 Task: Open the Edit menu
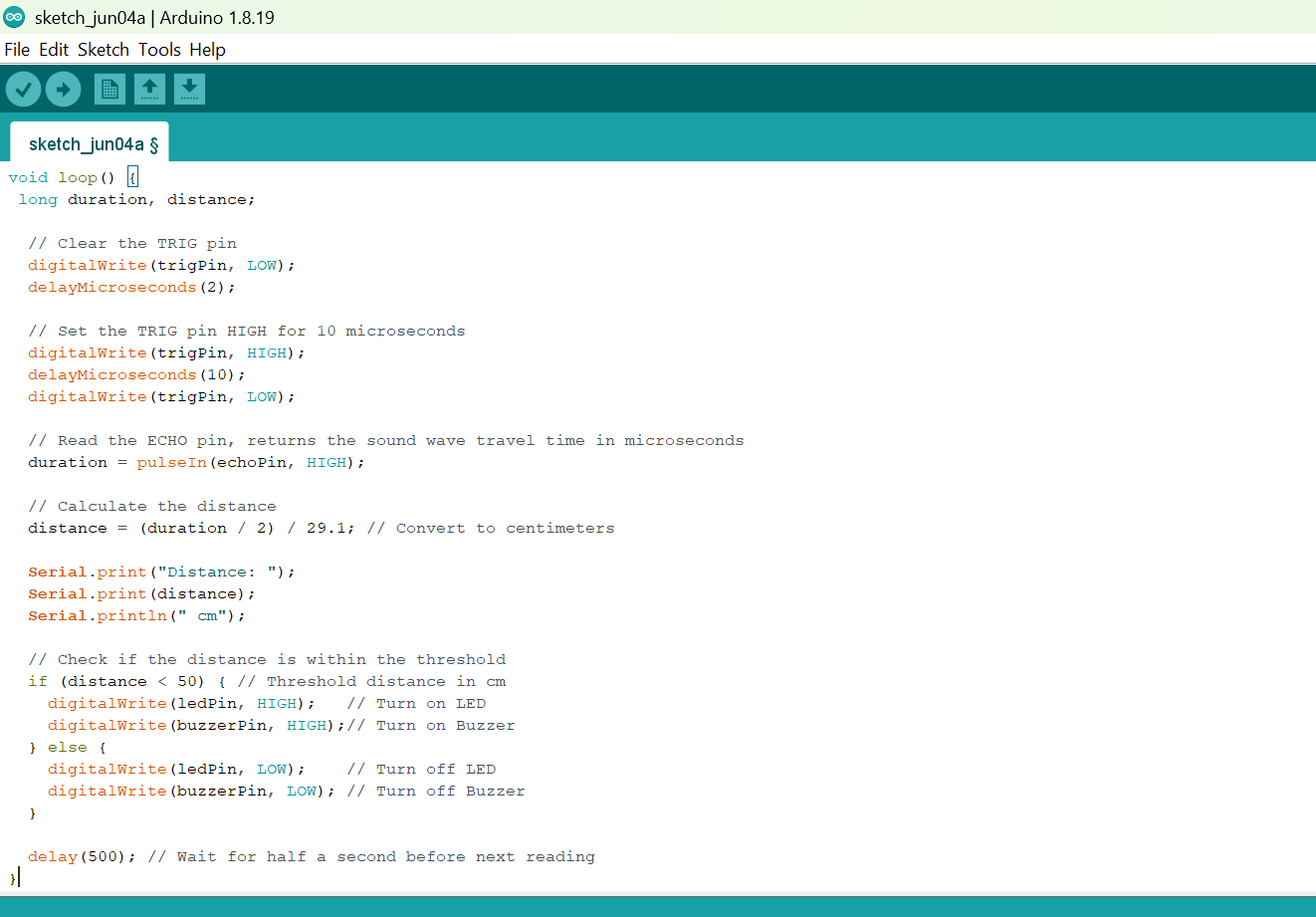click(54, 50)
